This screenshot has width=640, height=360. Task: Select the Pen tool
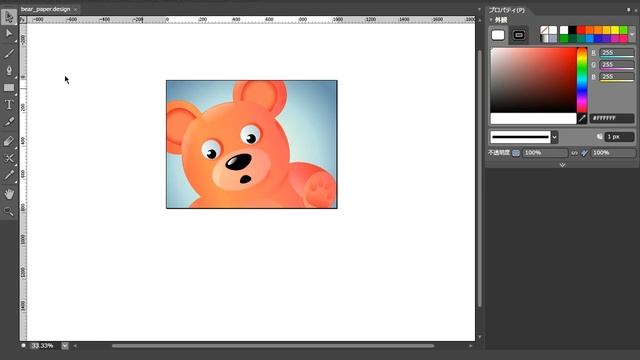click(9, 70)
